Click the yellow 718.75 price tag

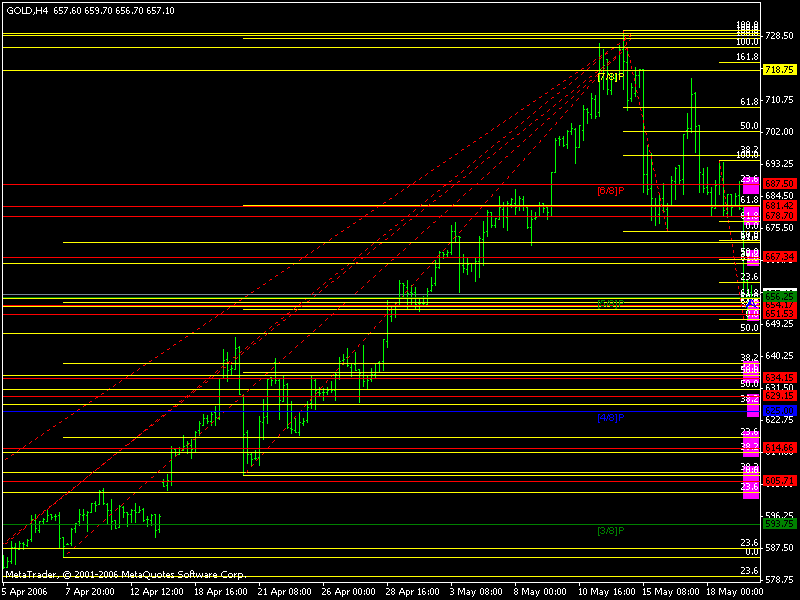click(779, 70)
